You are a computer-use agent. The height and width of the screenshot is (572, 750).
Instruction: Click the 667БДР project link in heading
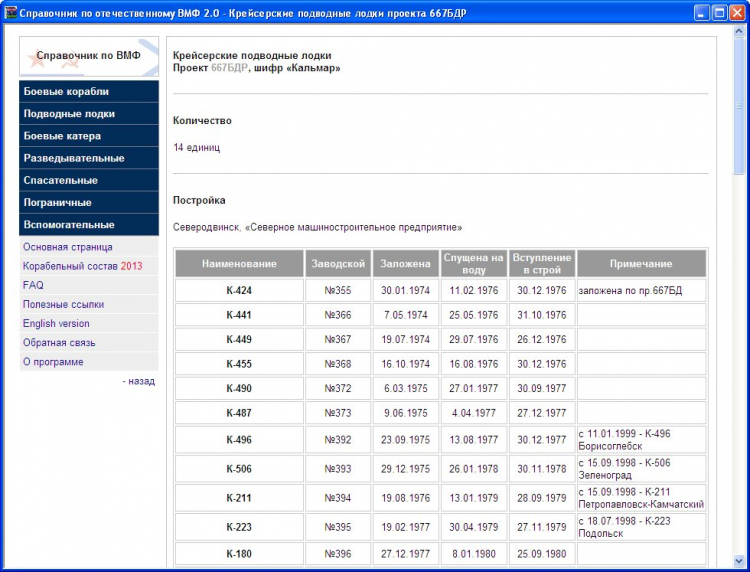[229, 68]
